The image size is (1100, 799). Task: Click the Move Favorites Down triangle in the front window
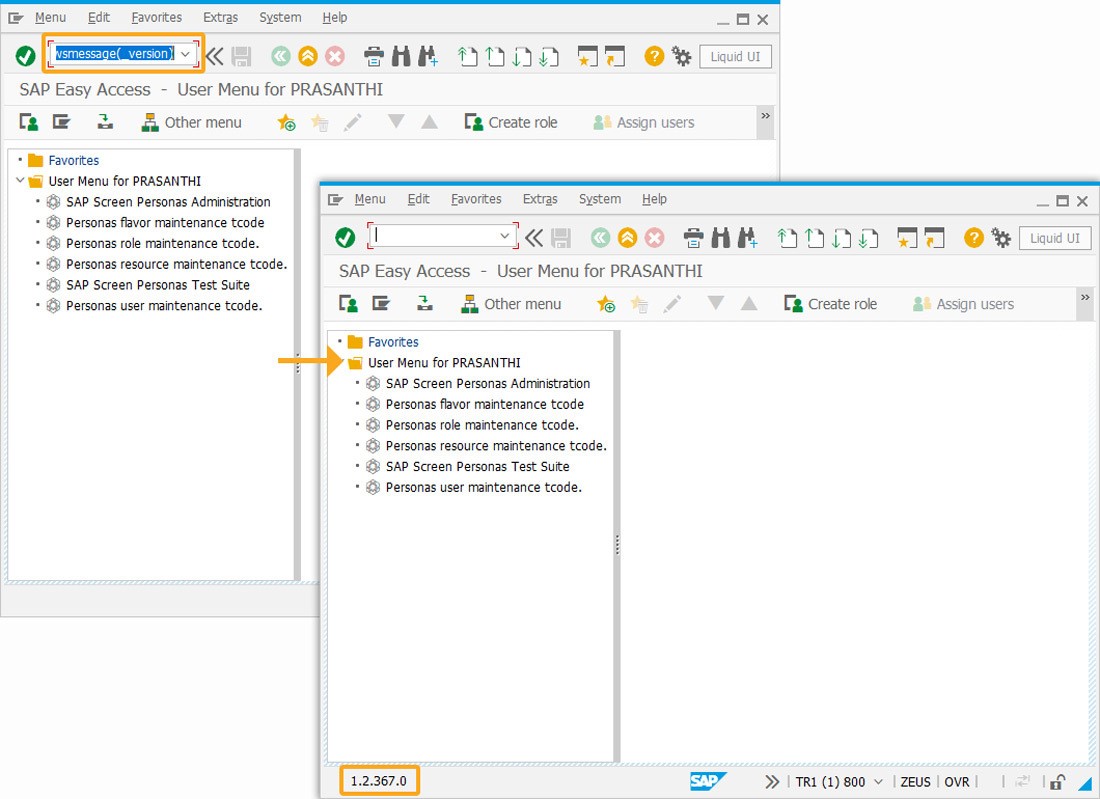coord(716,303)
